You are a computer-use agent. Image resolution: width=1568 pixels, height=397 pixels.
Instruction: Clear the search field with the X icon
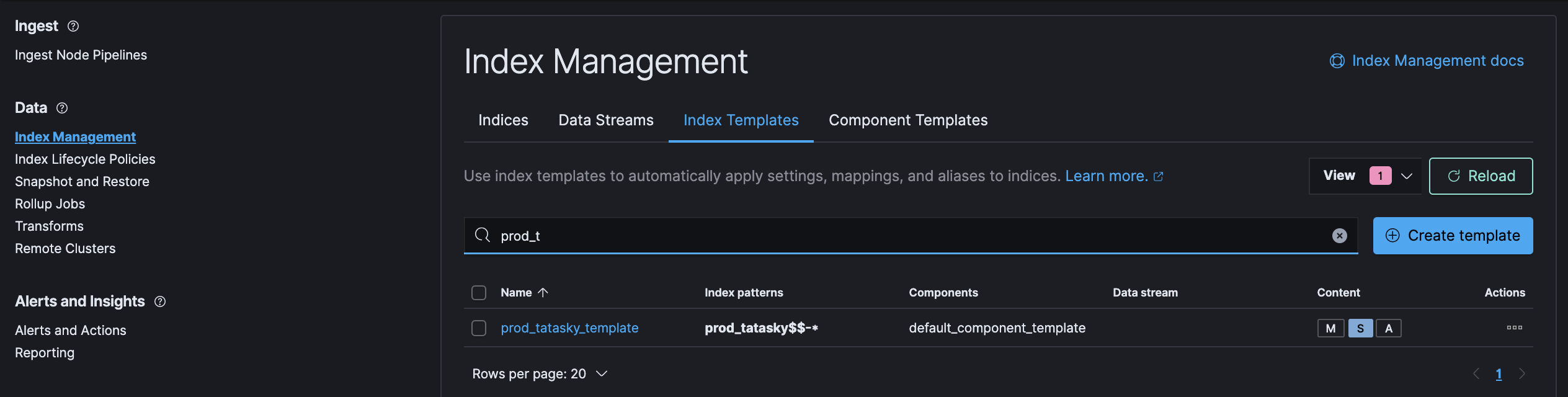(x=1339, y=236)
